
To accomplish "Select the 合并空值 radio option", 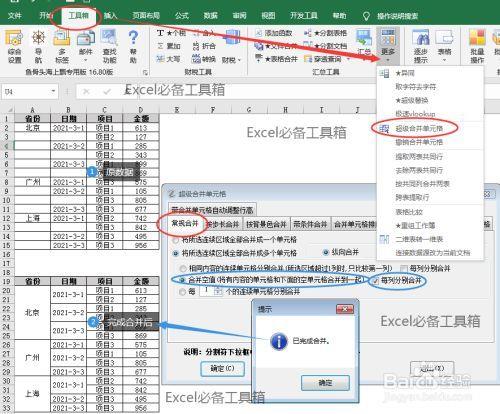I will [183, 280].
